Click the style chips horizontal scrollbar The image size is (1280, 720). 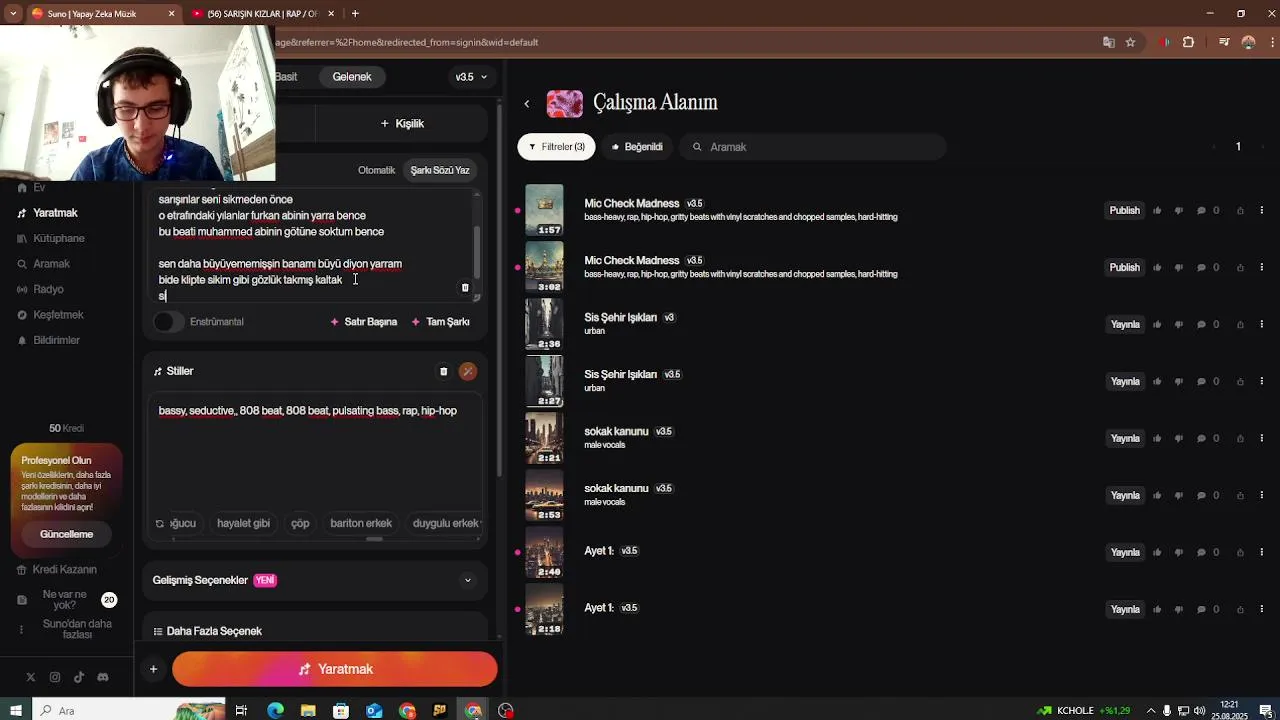pos(375,539)
